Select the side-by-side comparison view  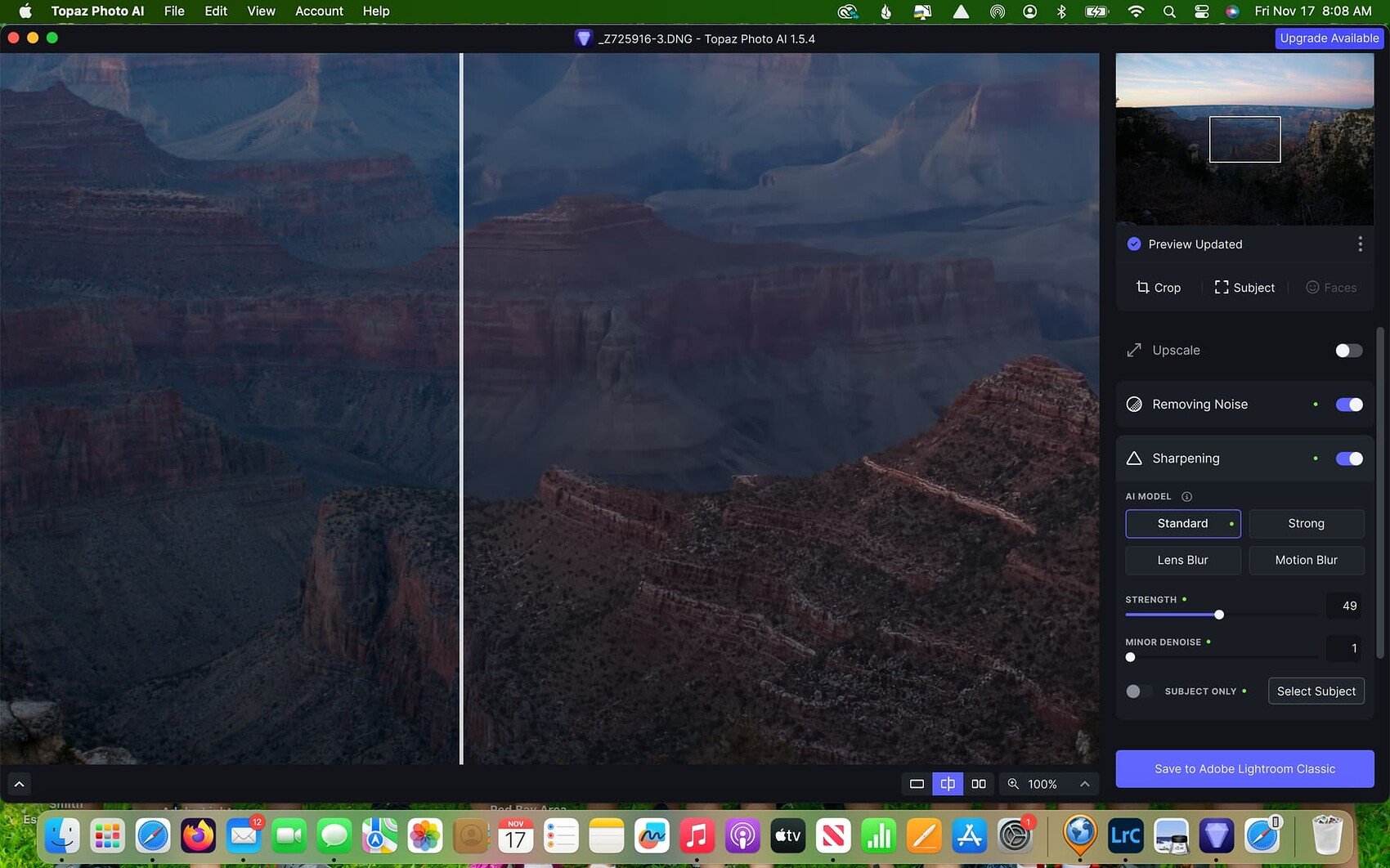(x=978, y=783)
